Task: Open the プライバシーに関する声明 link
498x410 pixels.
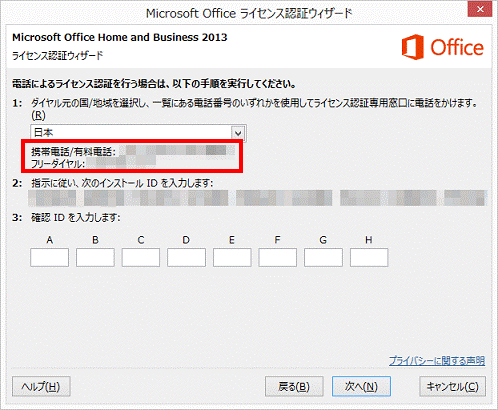Action: pos(437,361)
